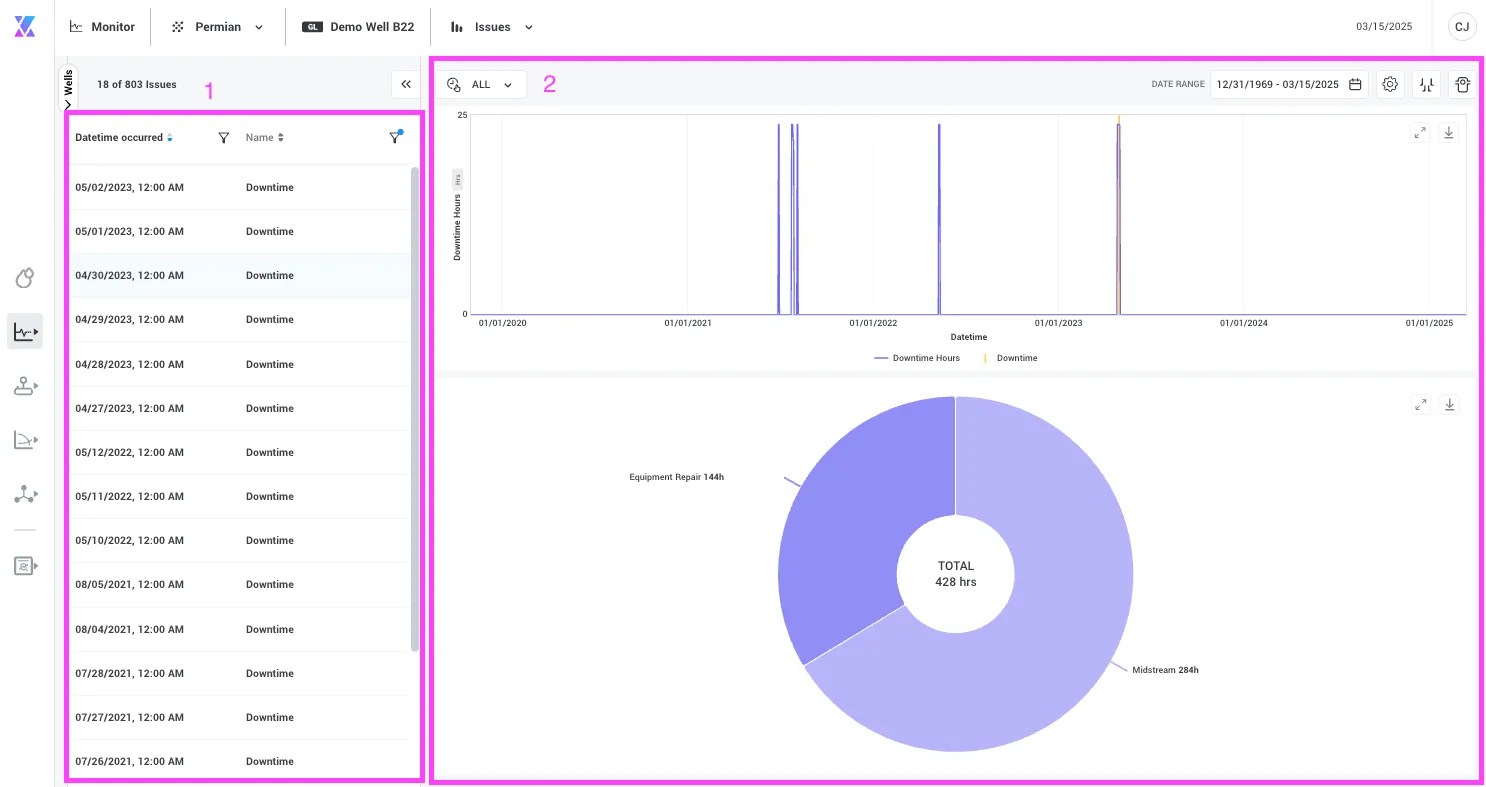Viewport: 1486px width, 787px height.
Task: Go to the Monitor section
Action: (102, 27)
